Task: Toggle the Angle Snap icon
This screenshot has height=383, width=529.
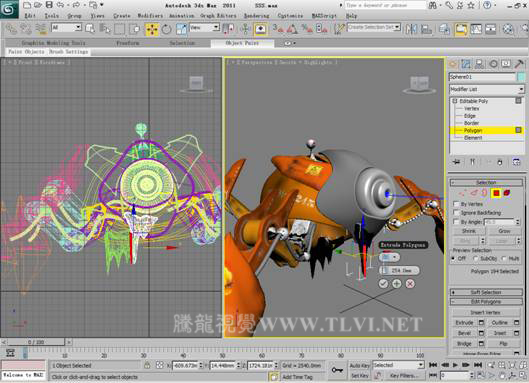Action: pyautogui.click(x=292, y=29)
